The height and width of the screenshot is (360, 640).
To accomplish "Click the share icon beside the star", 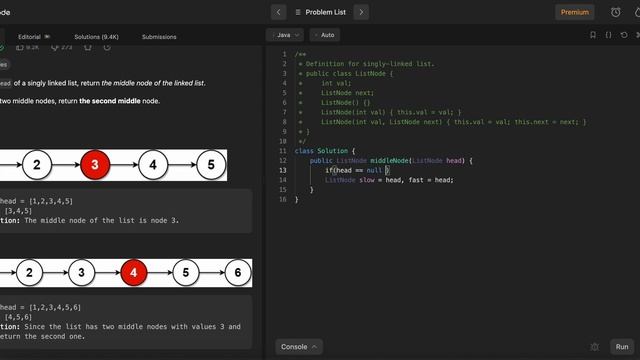I will click(107, 47).
